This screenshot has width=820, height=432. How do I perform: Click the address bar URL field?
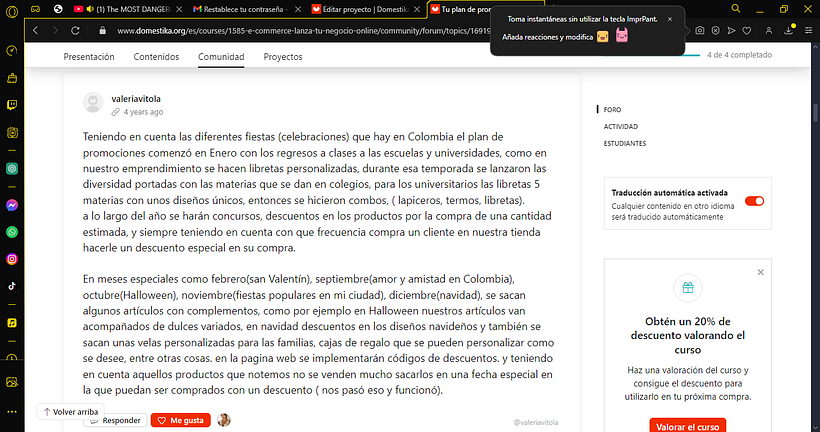click(x=303, y=31)
